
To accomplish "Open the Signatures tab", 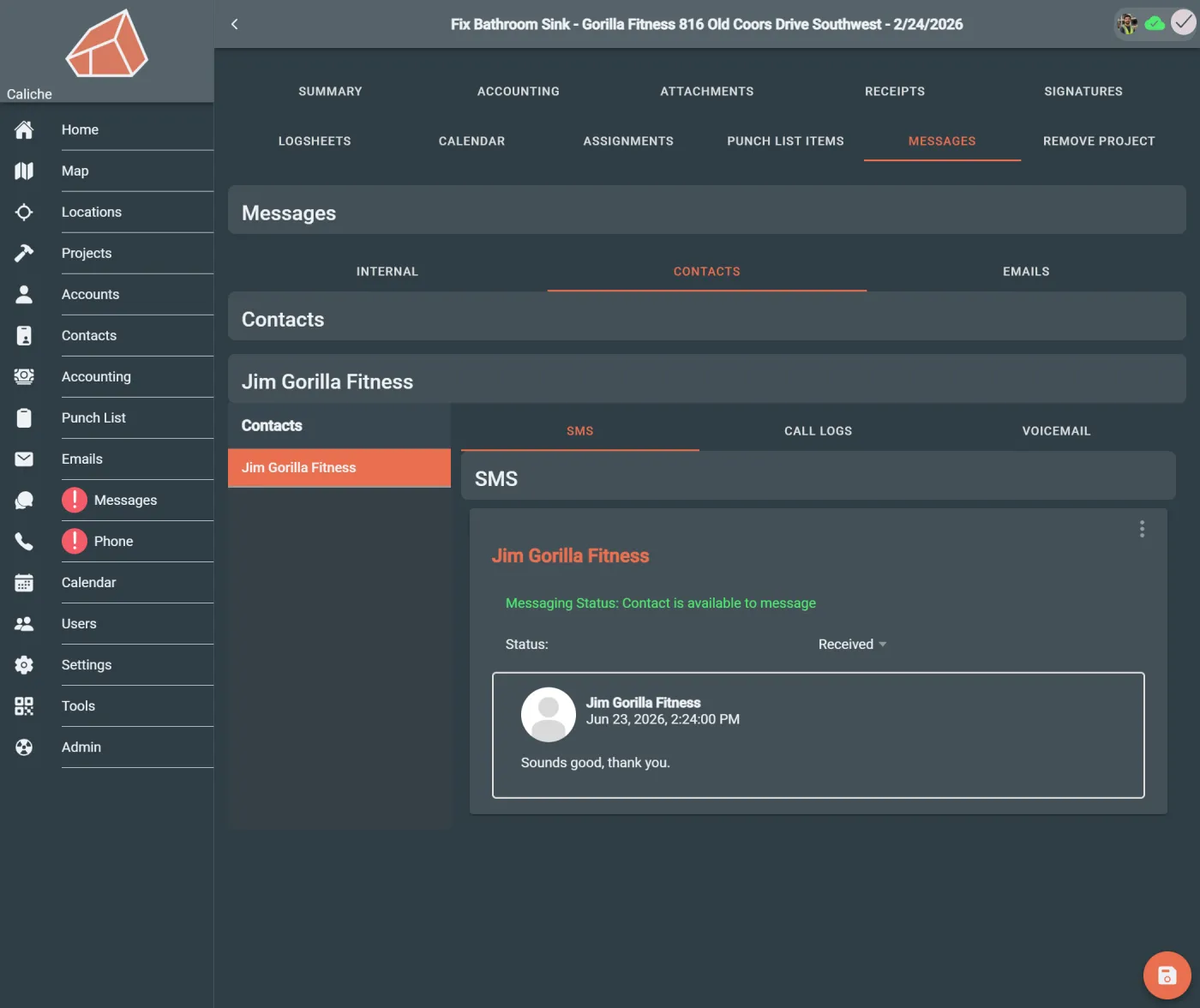I will [x=1083, y=91].
